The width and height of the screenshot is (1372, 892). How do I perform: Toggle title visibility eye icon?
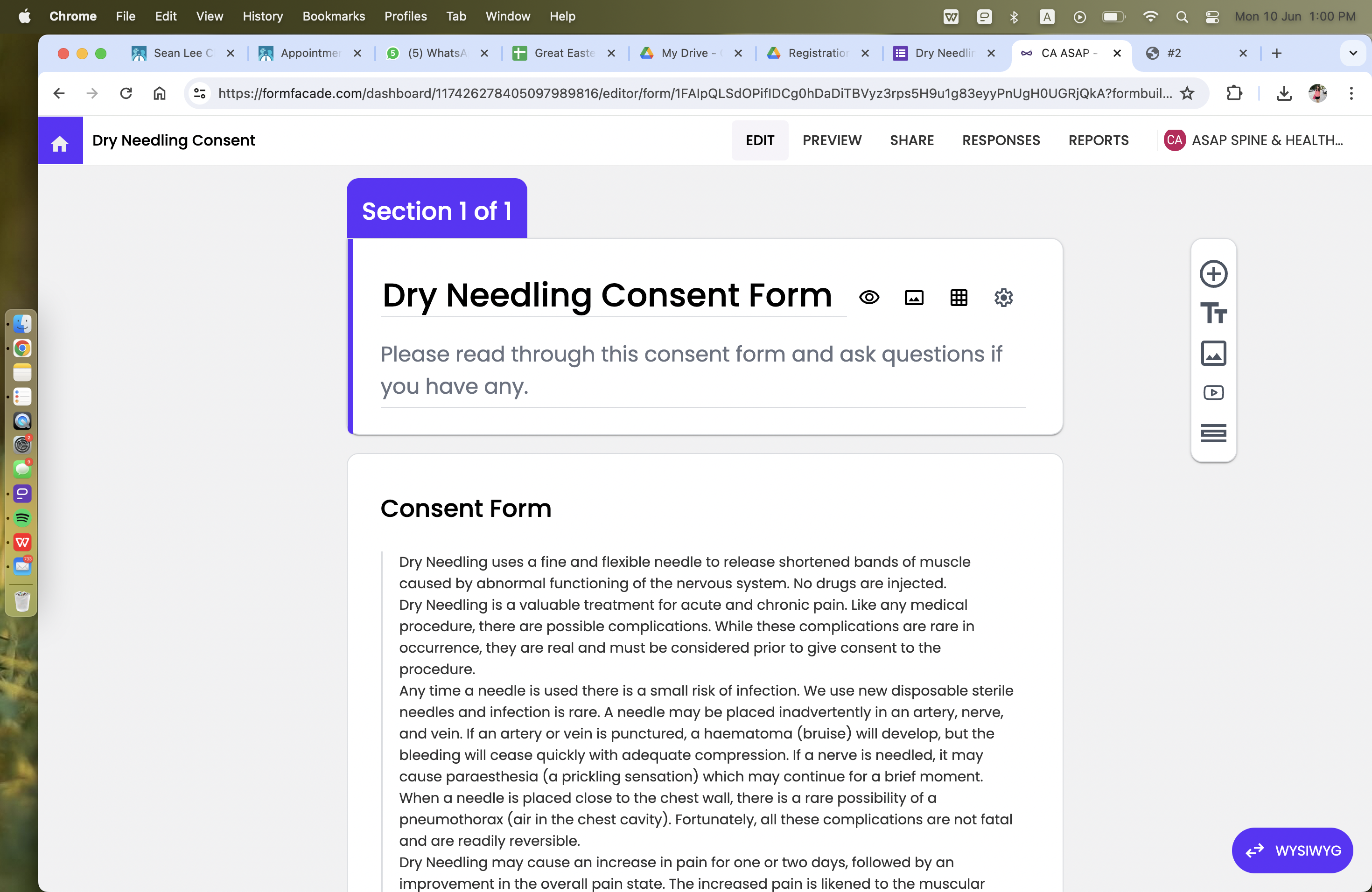coord(869,297)
